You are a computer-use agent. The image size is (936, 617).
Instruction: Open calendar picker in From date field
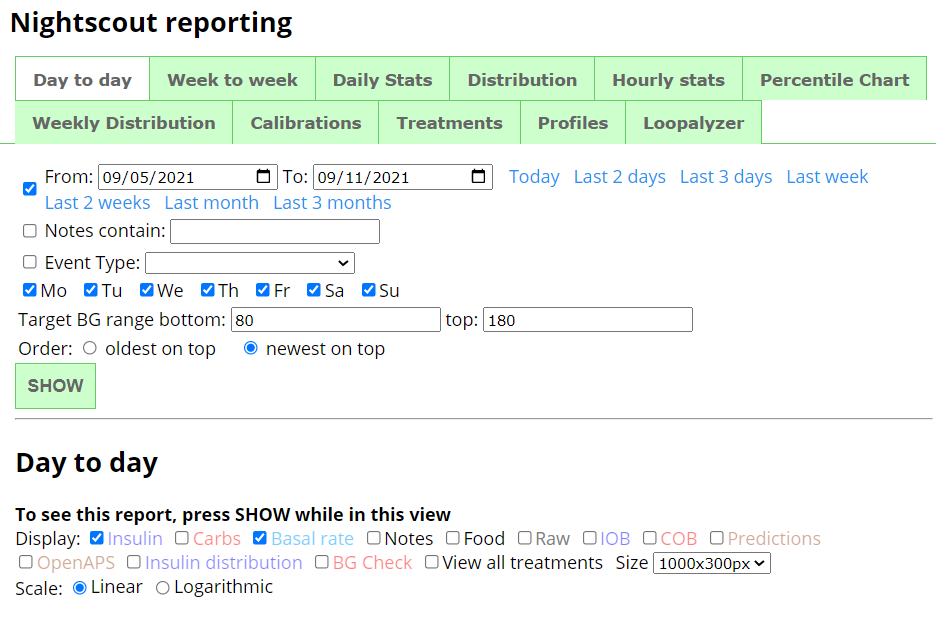click(x=263, y=177)
